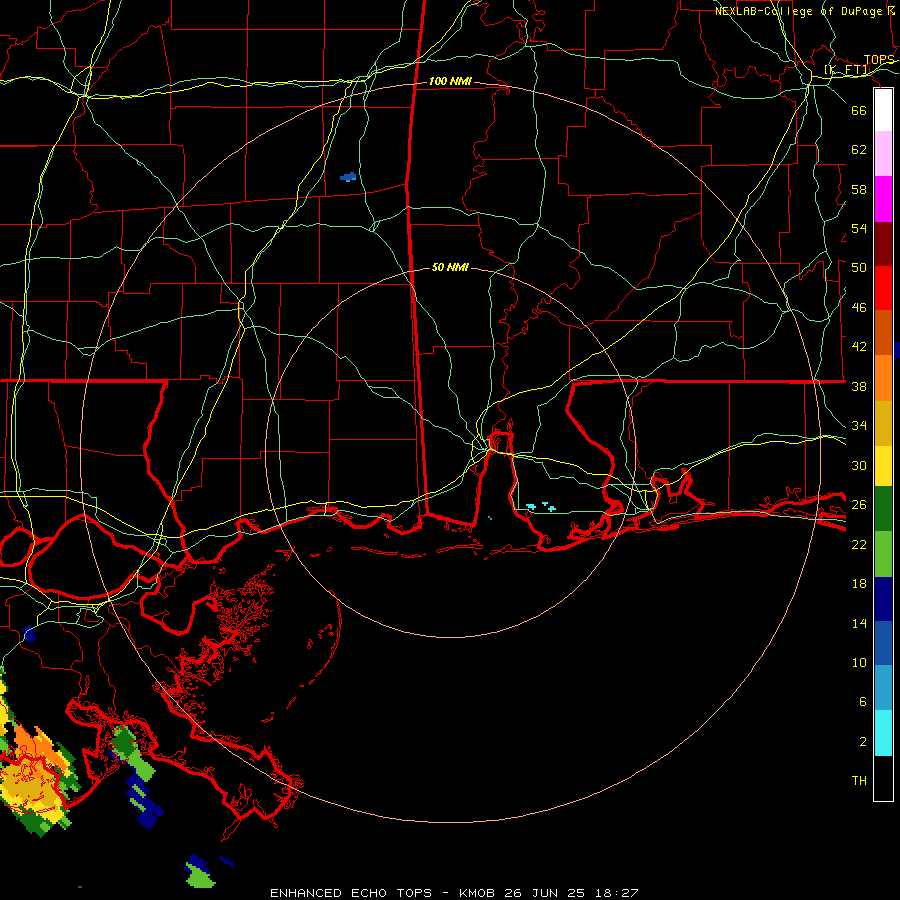Select the cyan legend swatch
Viewport: 900px width, 900px height.
[x=883, y=733]
